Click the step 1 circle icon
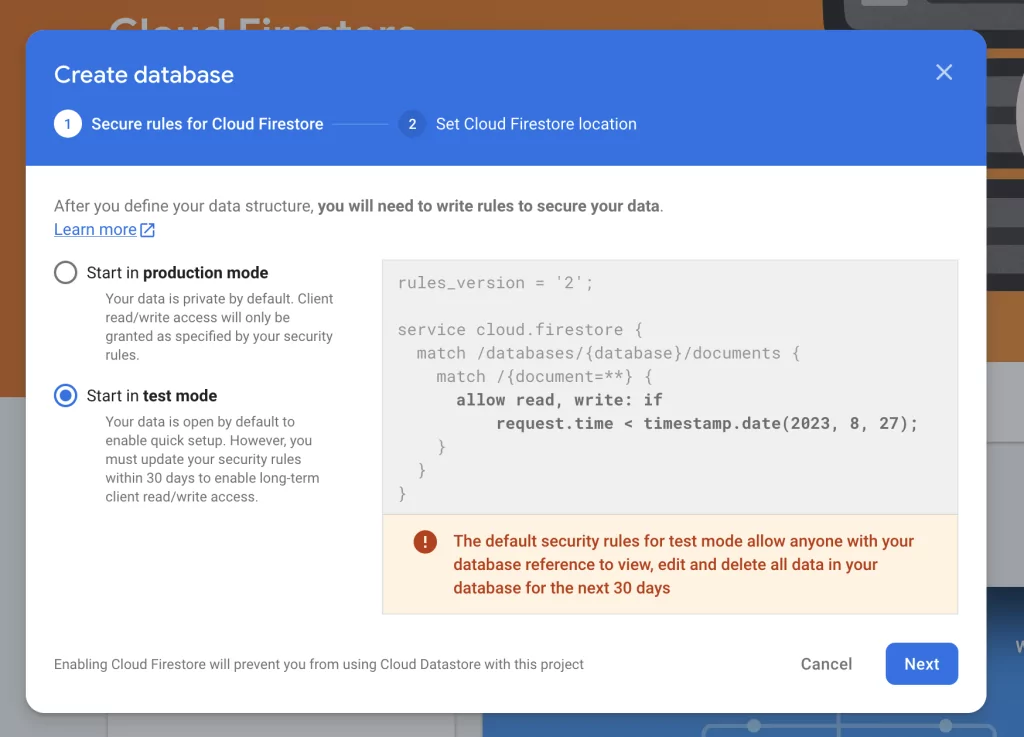The image size is (1024, 737). coord(68,124)
